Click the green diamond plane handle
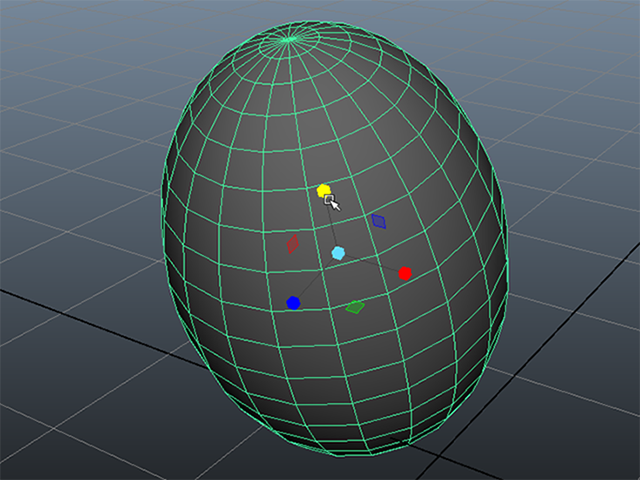Viewport: 640px width, 480px height. pyautogui.click(x=356, y=307)
